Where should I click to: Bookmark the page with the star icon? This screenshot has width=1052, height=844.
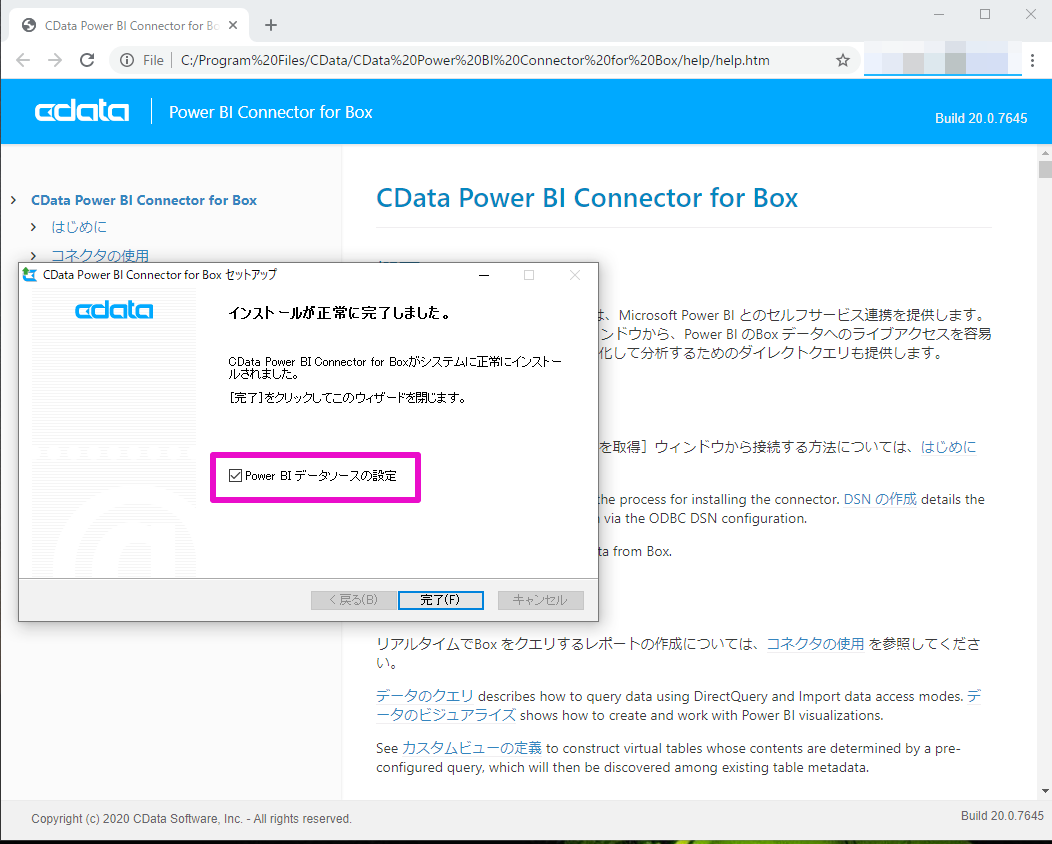click(x=843, y=60)
